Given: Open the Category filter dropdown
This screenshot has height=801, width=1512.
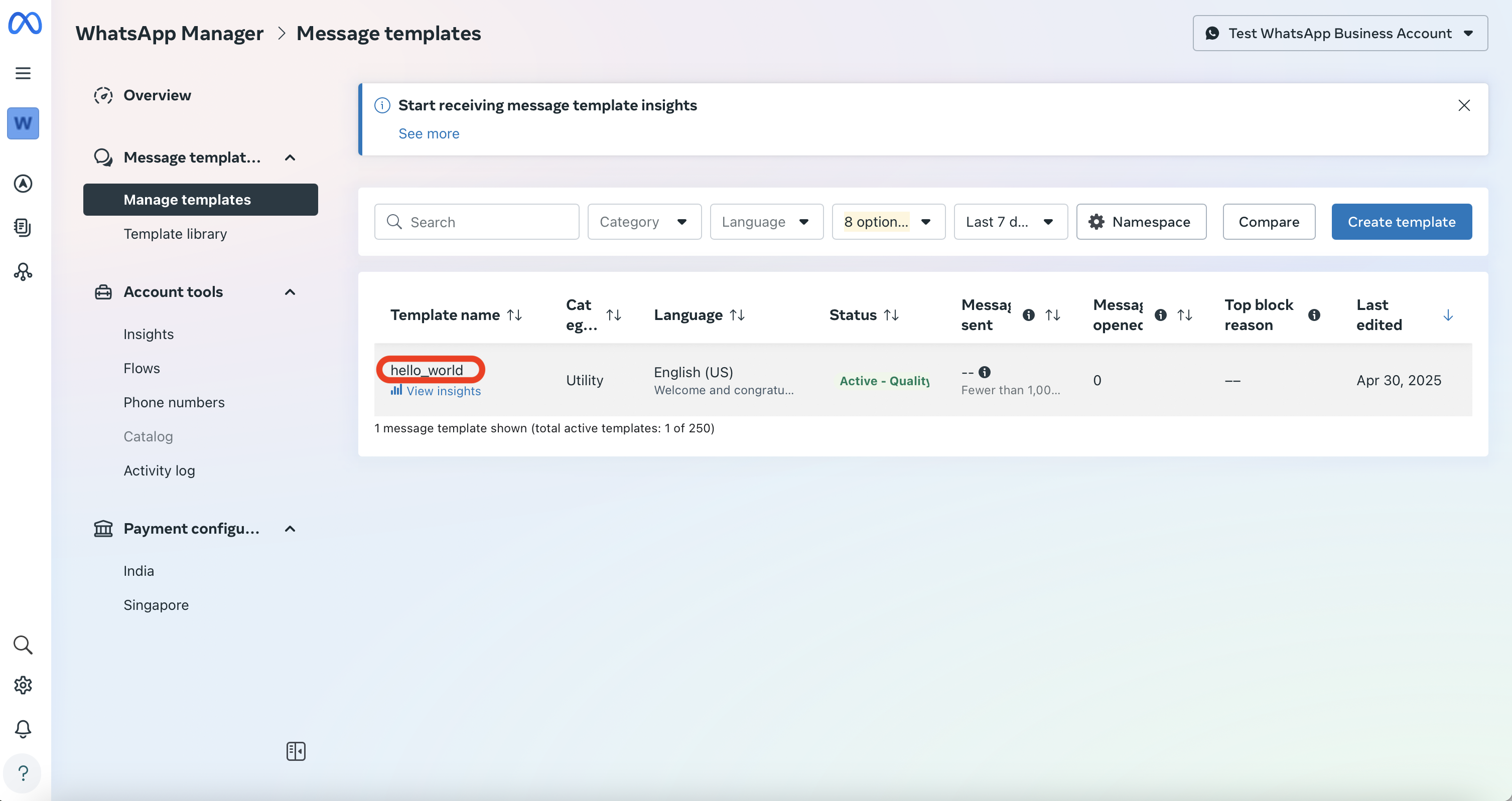Looking at the screenshot, I should click(644, 222).
